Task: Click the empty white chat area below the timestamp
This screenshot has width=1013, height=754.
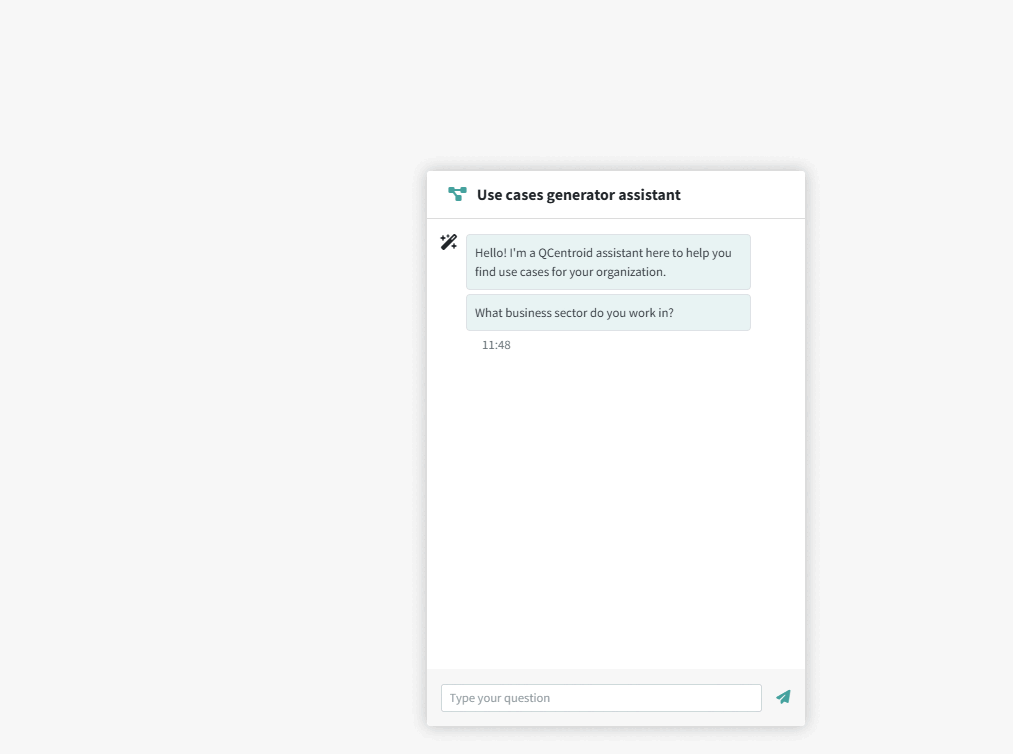Action: pos(615,500)
